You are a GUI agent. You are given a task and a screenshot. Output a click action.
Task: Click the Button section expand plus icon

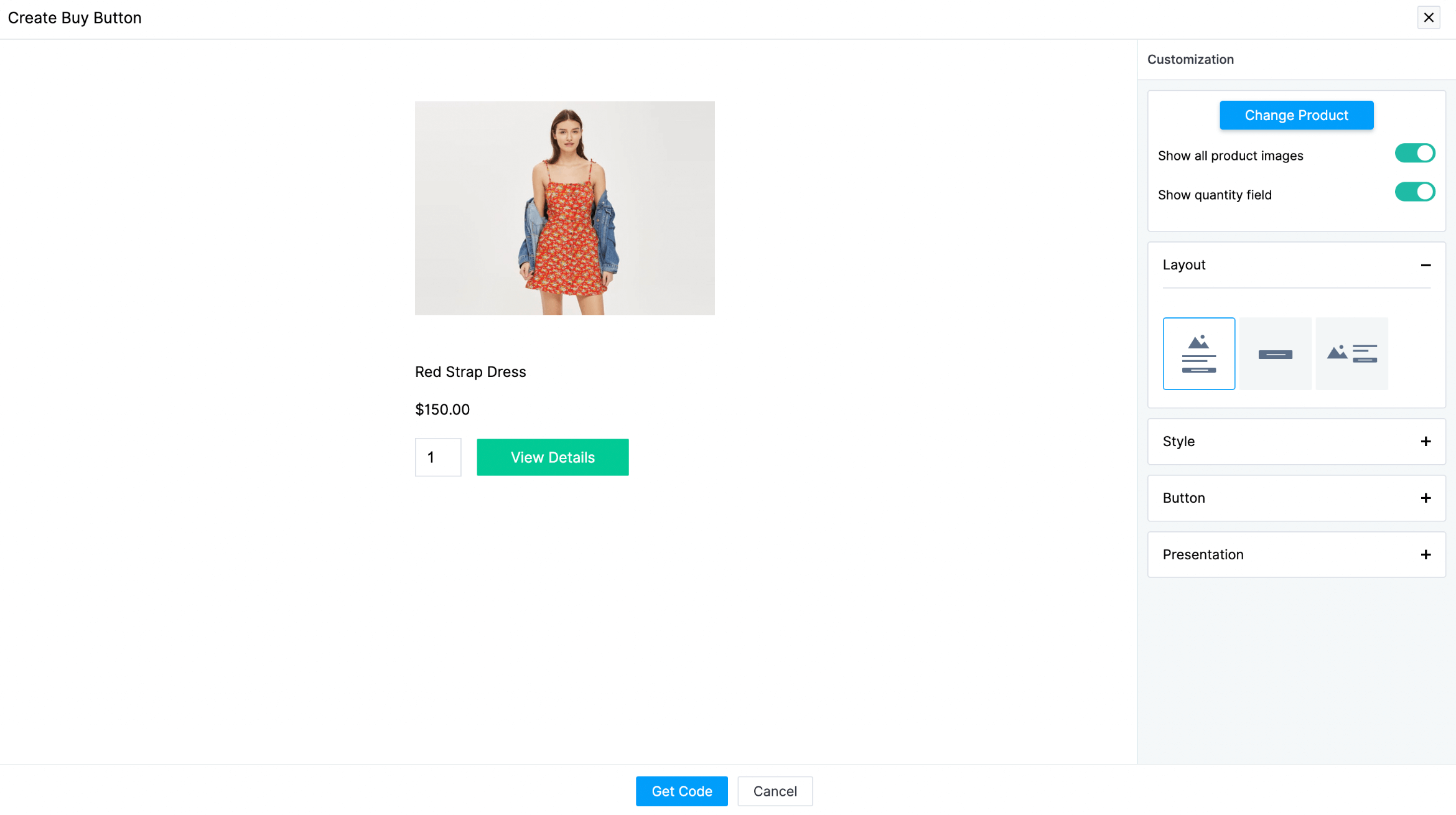[1426, 497]
